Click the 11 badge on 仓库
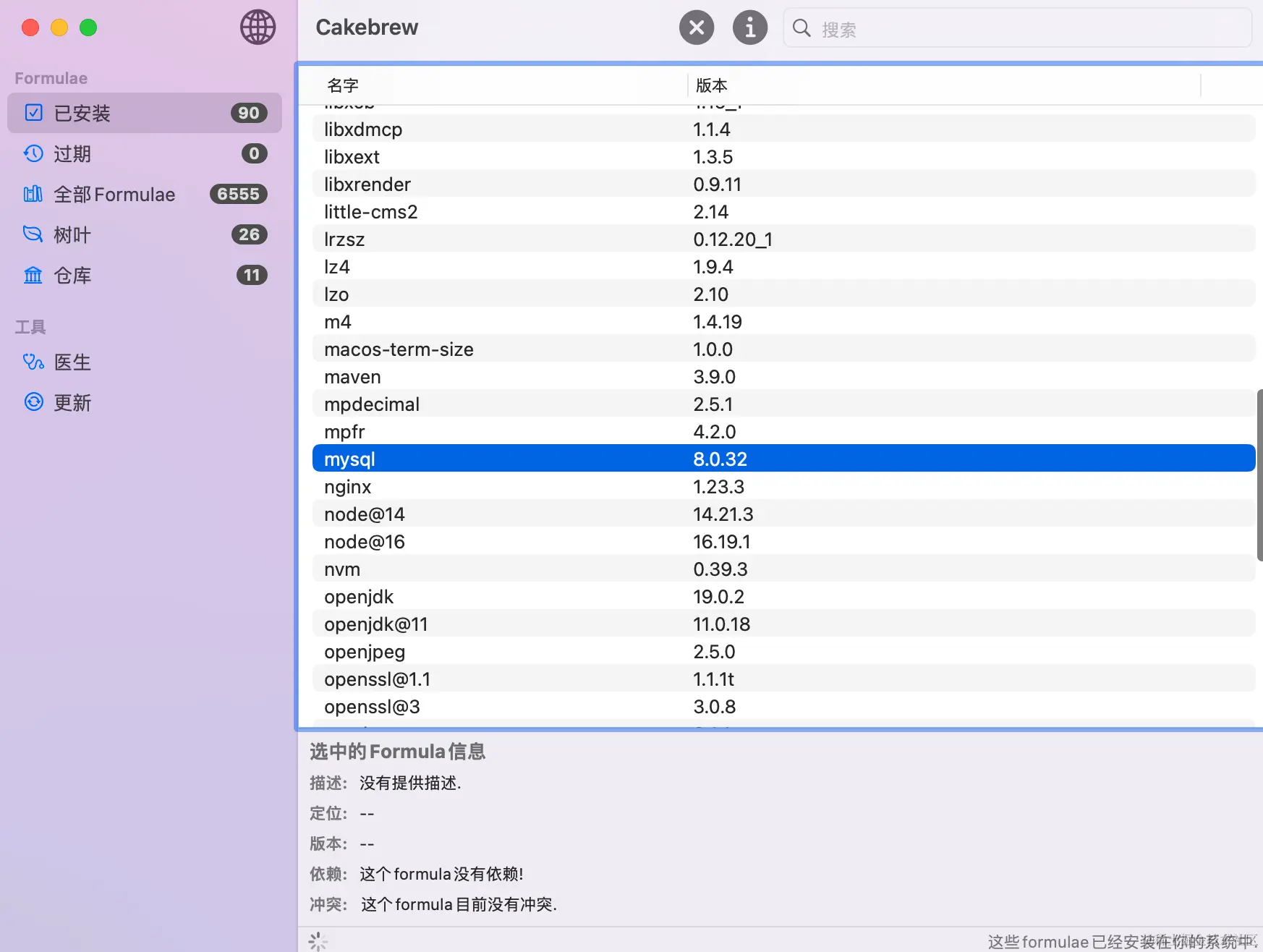Image resolution: width=1263 pixels, height=952 pixels. pos(252,275)
